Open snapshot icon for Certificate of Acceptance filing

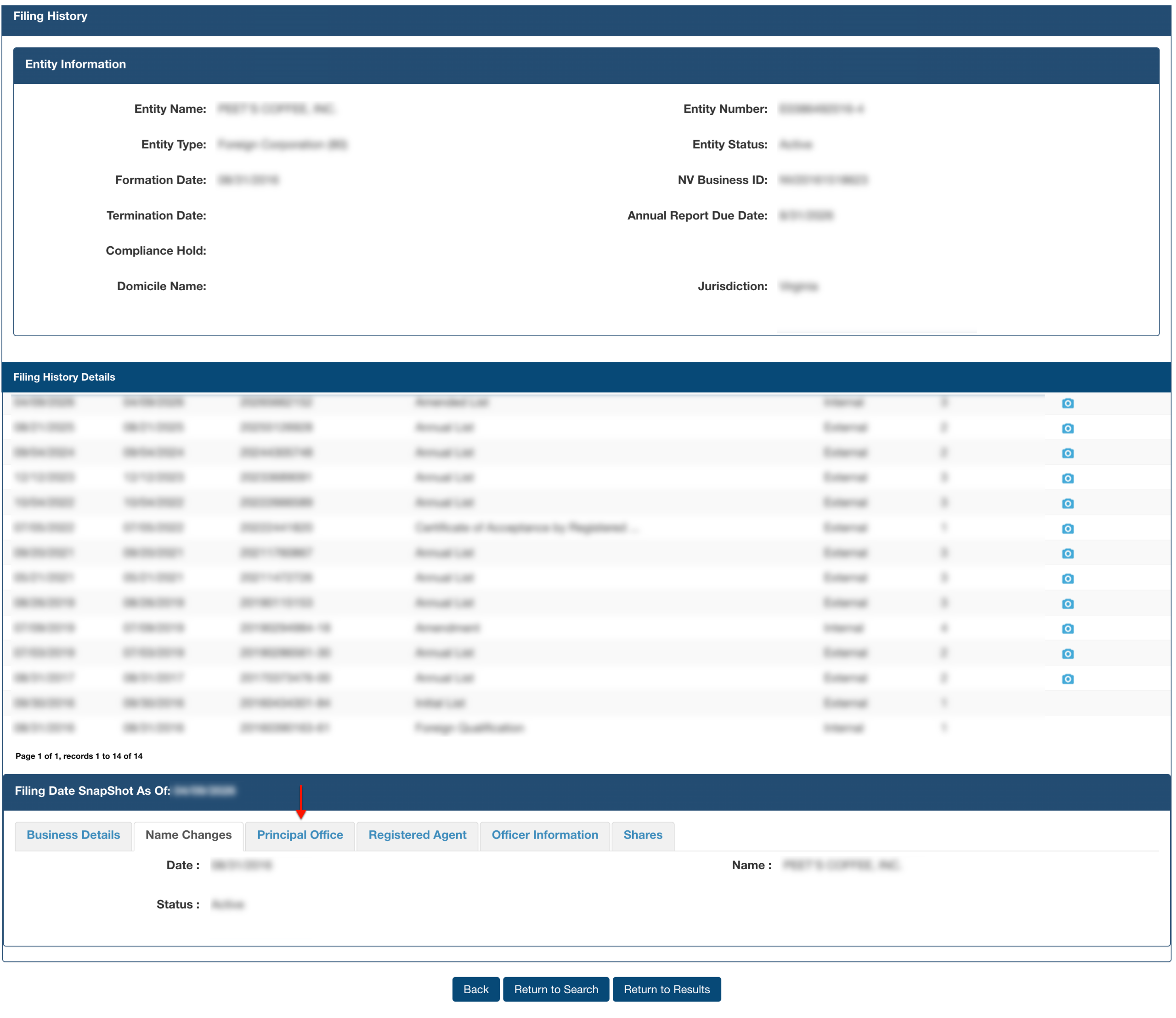click(1068, 529)
